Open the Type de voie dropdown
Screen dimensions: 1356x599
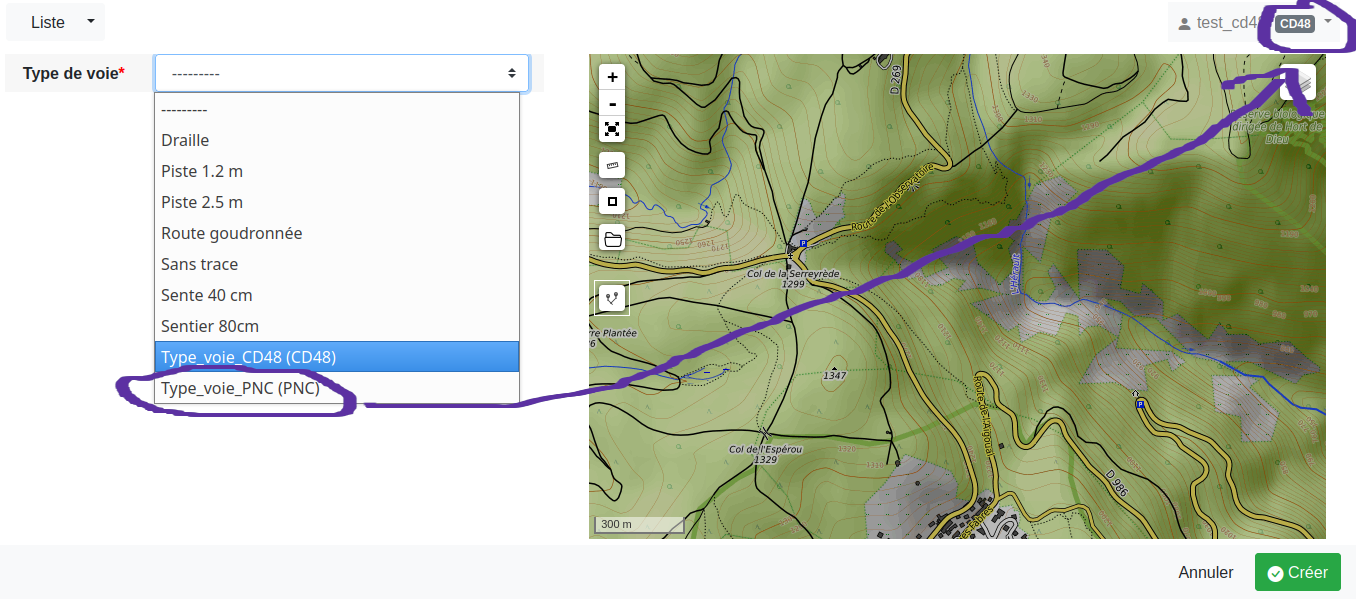(342, 73)
